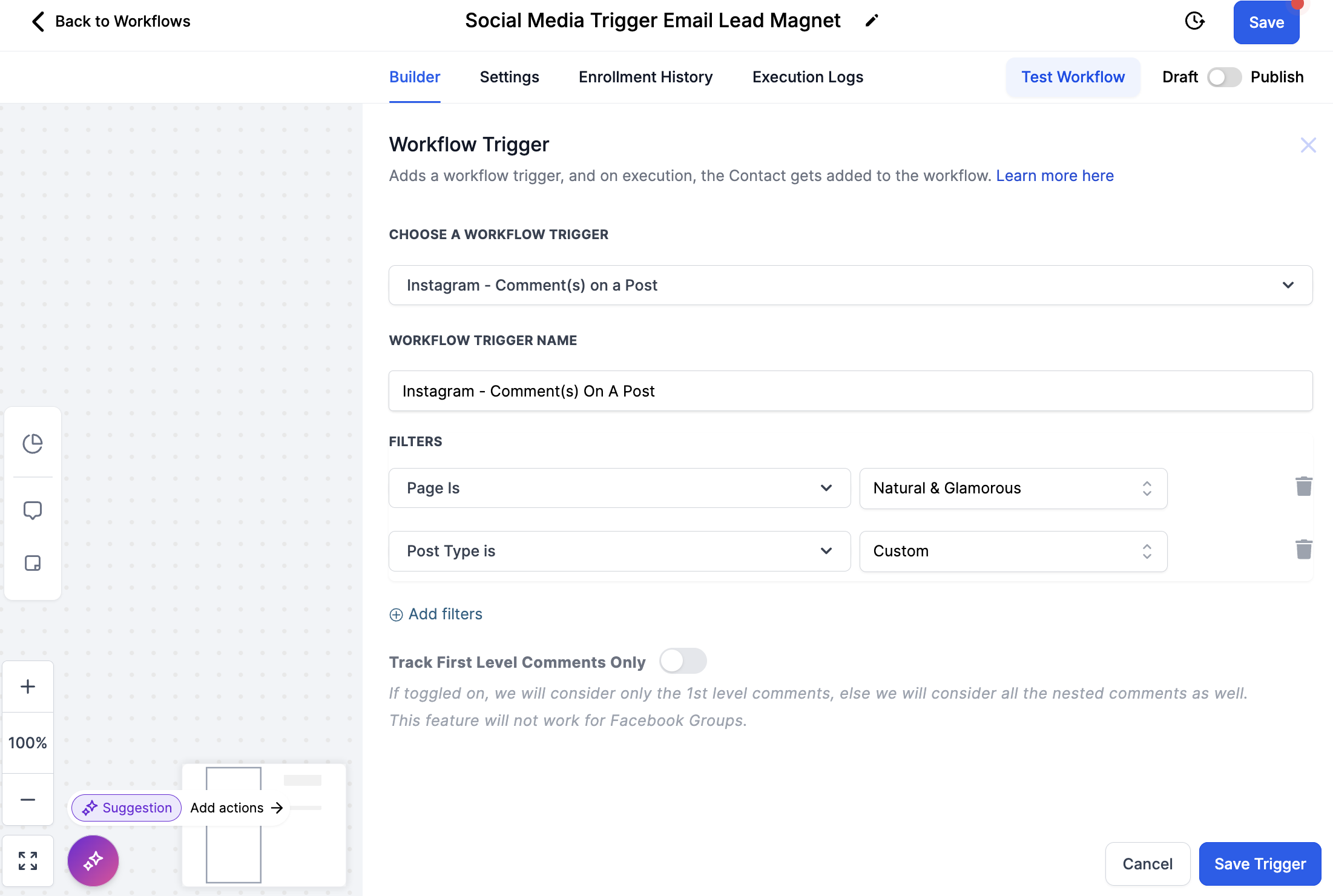Delete the Page Is filter

1303,486
